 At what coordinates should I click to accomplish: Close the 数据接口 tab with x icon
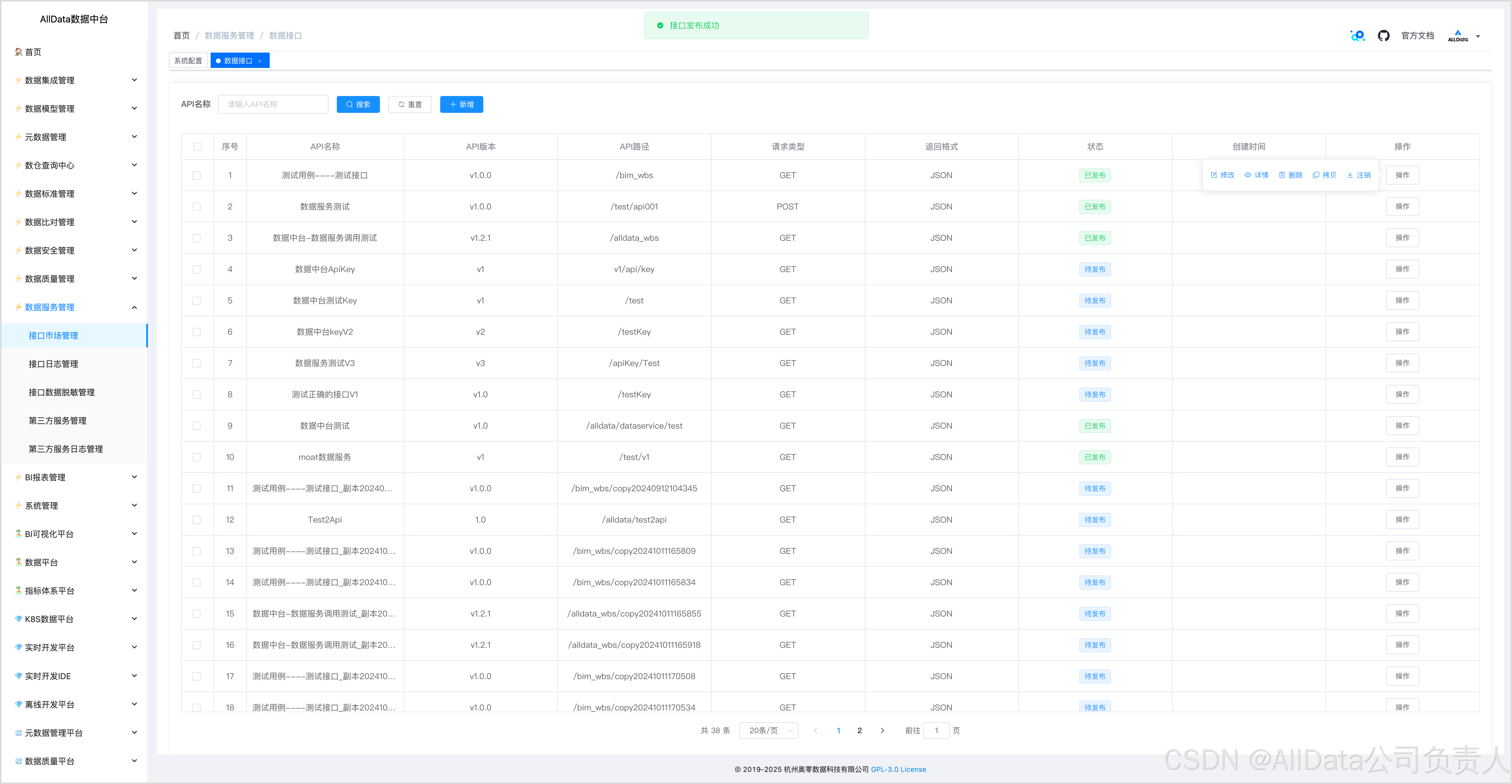(259, 61)
